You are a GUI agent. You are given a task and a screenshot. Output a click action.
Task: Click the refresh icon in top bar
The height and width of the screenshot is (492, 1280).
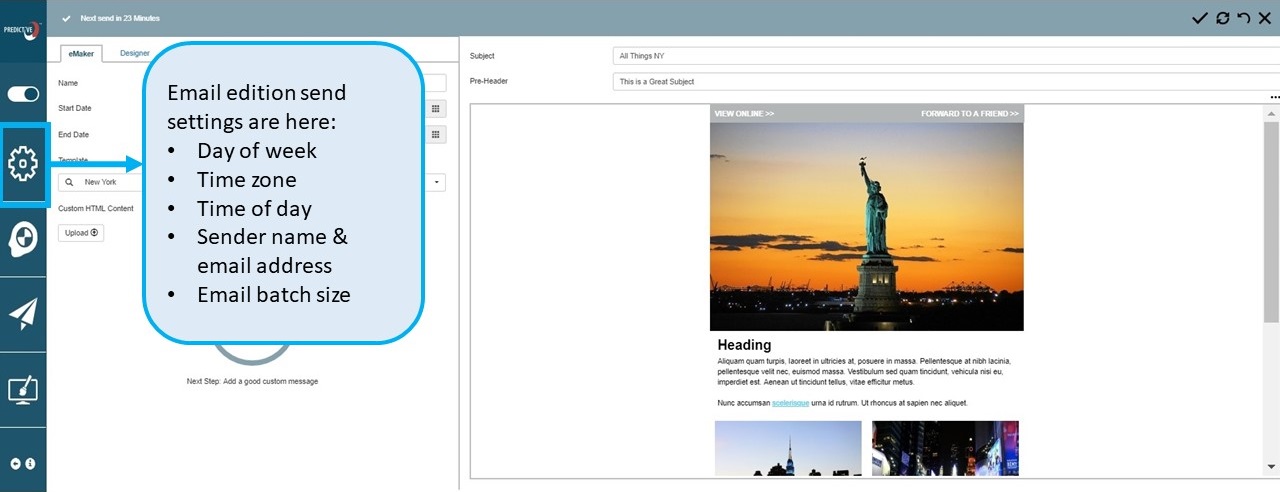1222,18
